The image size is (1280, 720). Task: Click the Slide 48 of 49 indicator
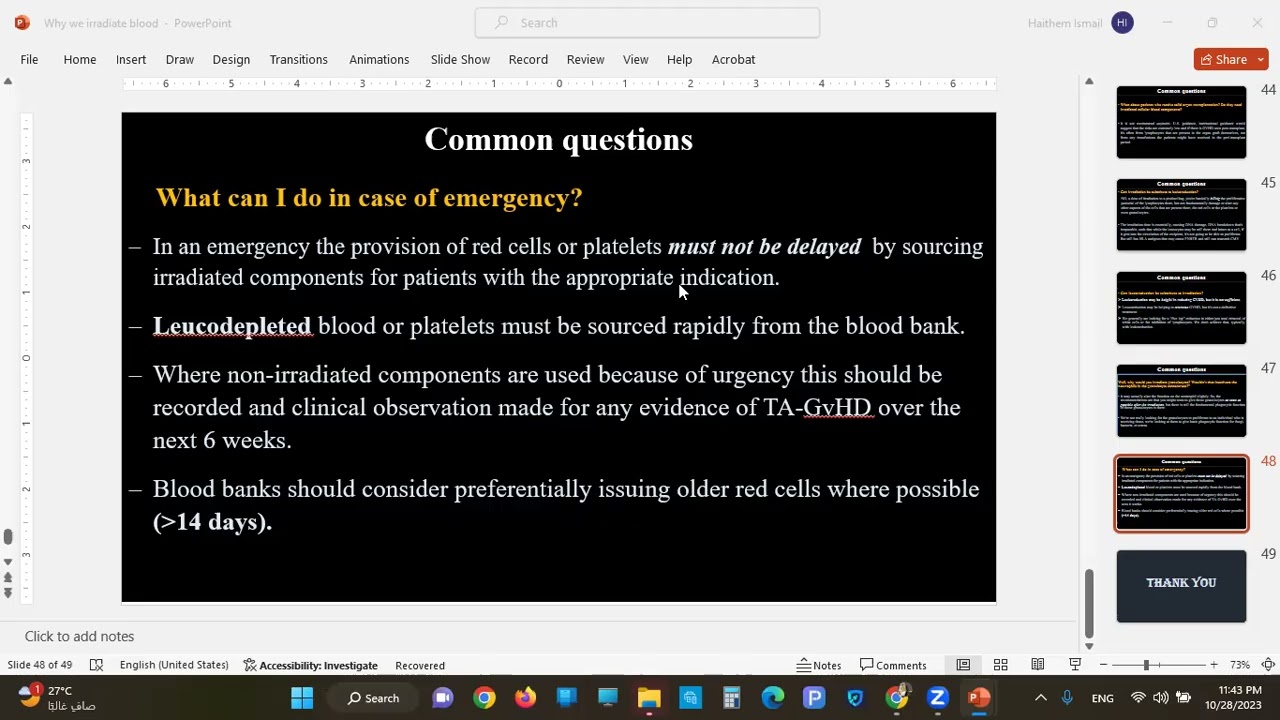tap(40, 665)
